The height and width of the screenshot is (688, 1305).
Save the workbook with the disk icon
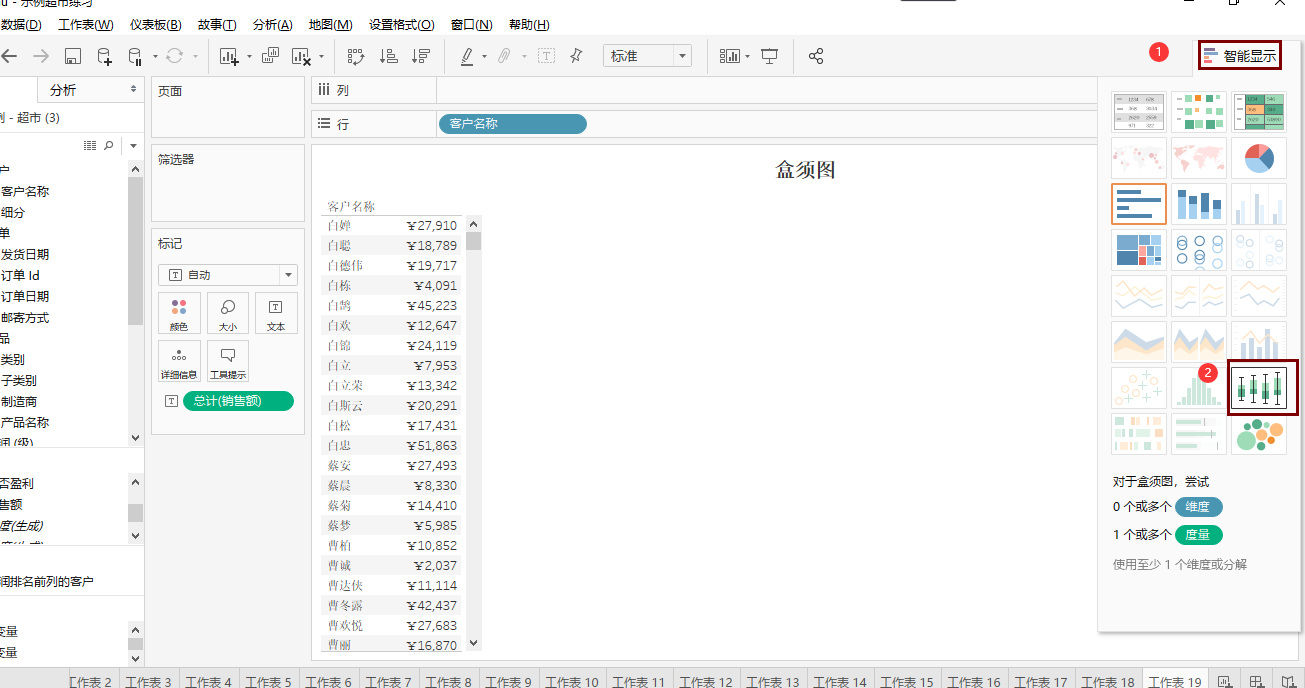coord(73,56)
